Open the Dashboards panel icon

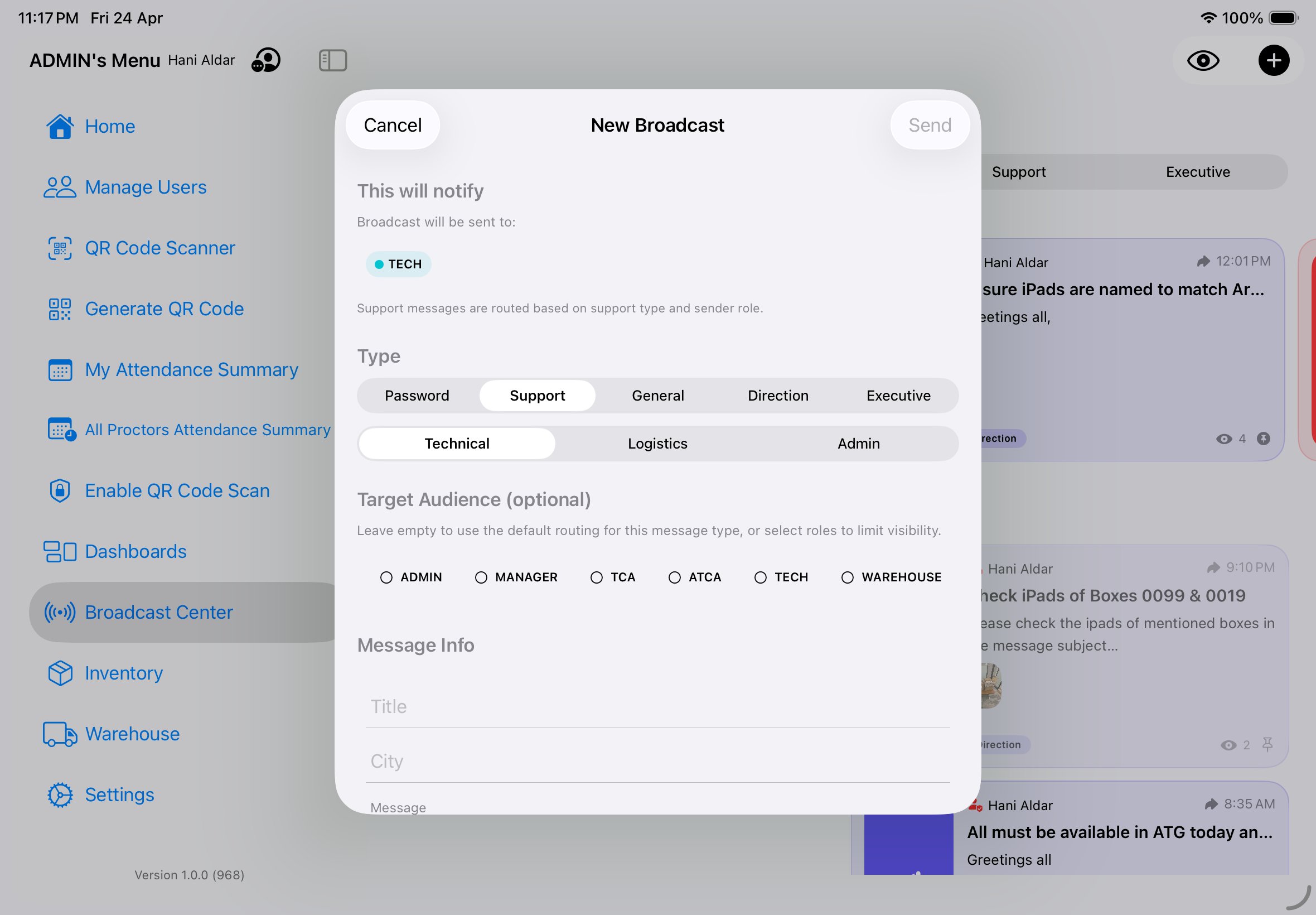pos(60,551)
